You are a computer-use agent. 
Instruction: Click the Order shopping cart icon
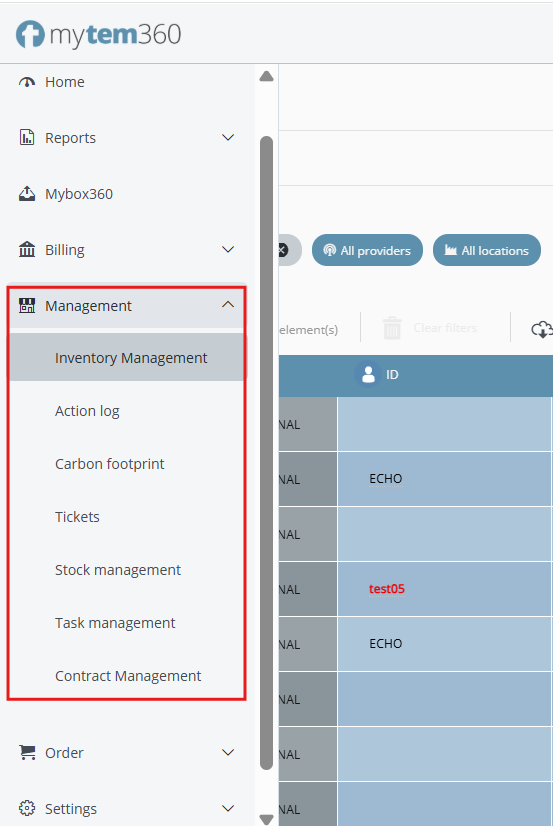pyautogui.click(x=27, y=752)
